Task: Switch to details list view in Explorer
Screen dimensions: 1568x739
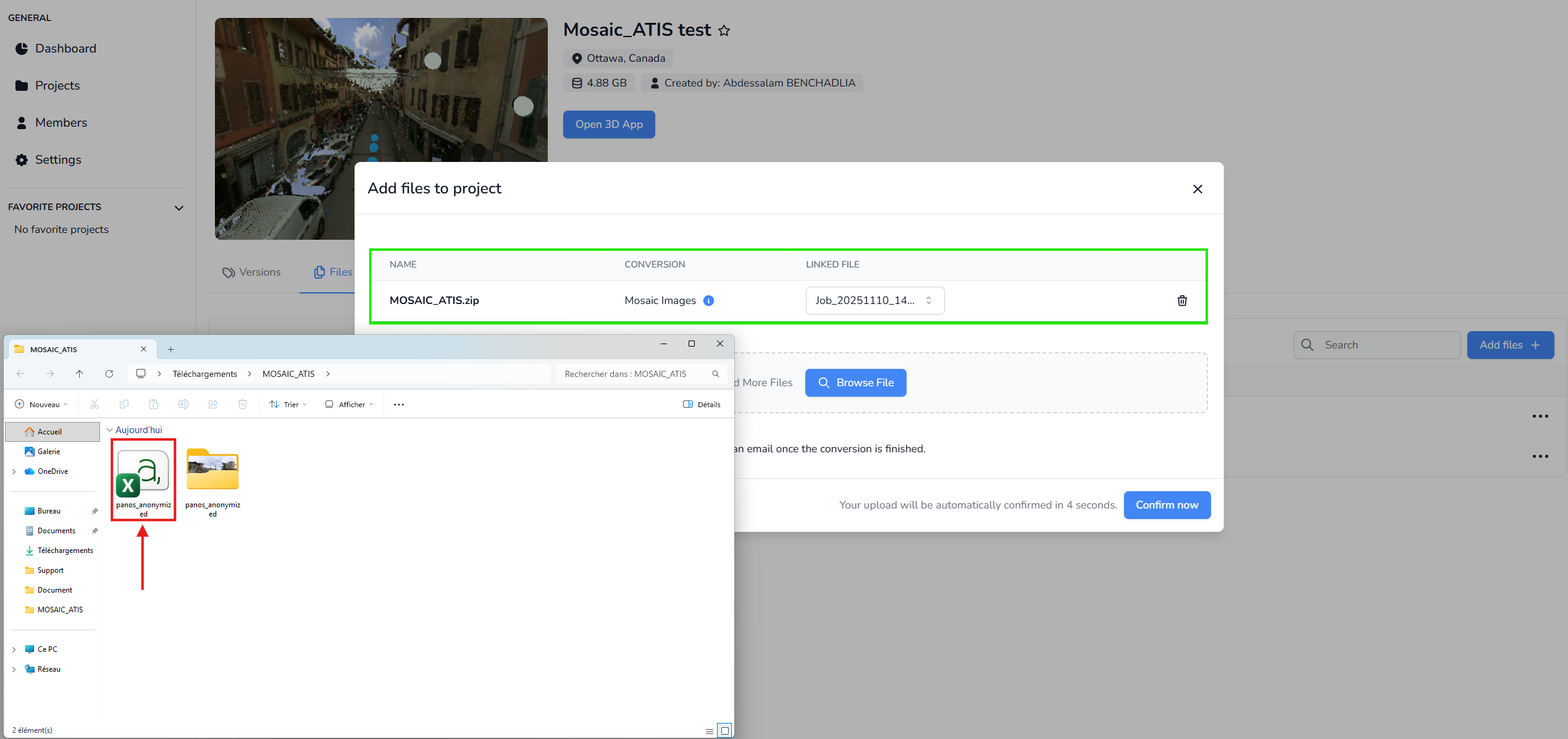Action: pyautogui.click(x=709, y=730)
